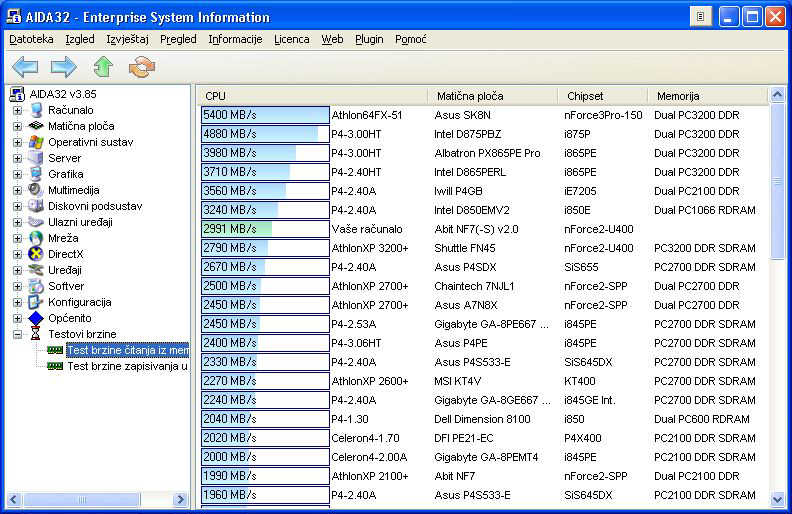Screen dimensions: 792x514
Task: Click the forward arrow toolbar icon
Action: point(64,67)
